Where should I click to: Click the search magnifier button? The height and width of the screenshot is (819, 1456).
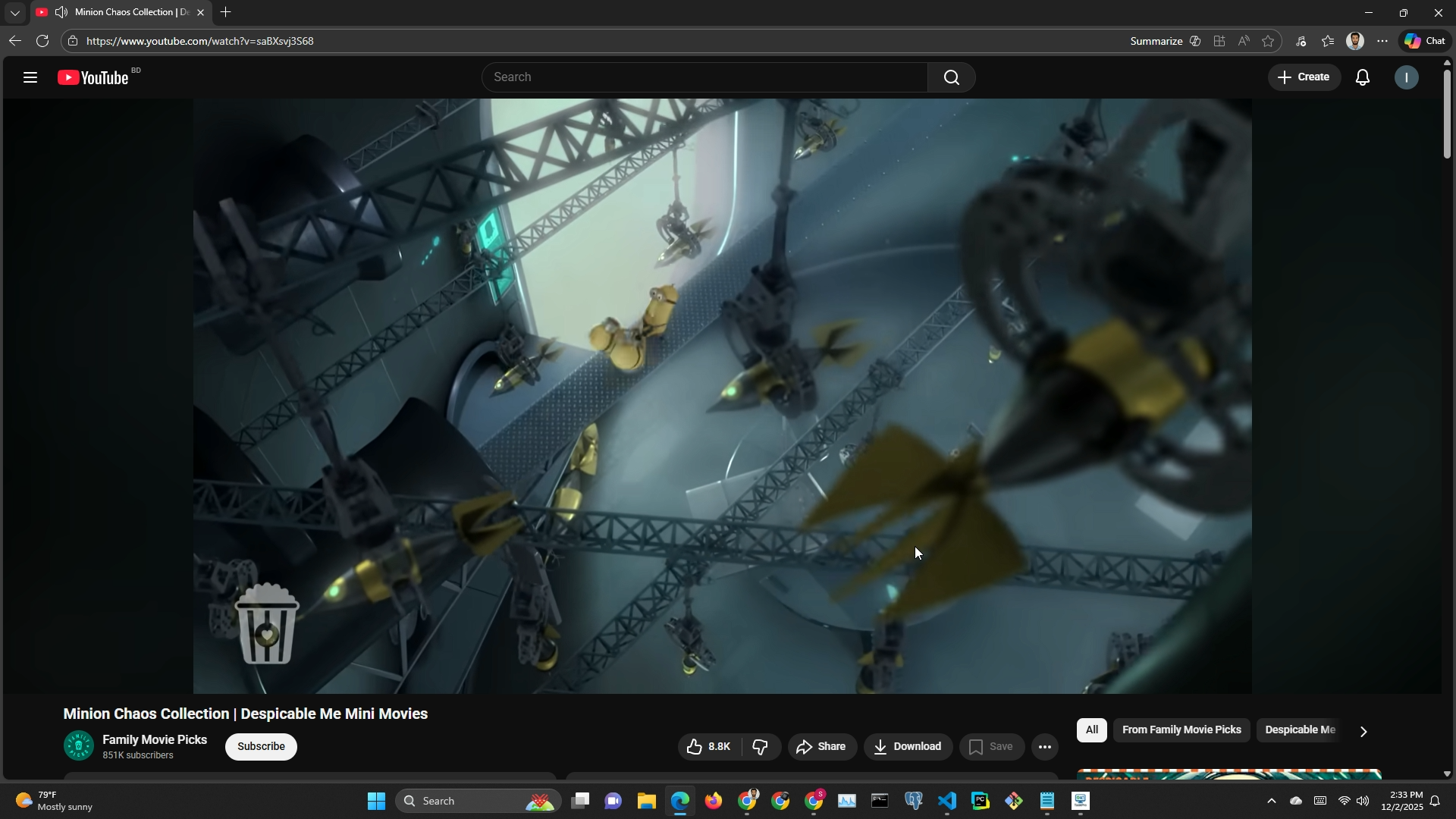[951, 77]
